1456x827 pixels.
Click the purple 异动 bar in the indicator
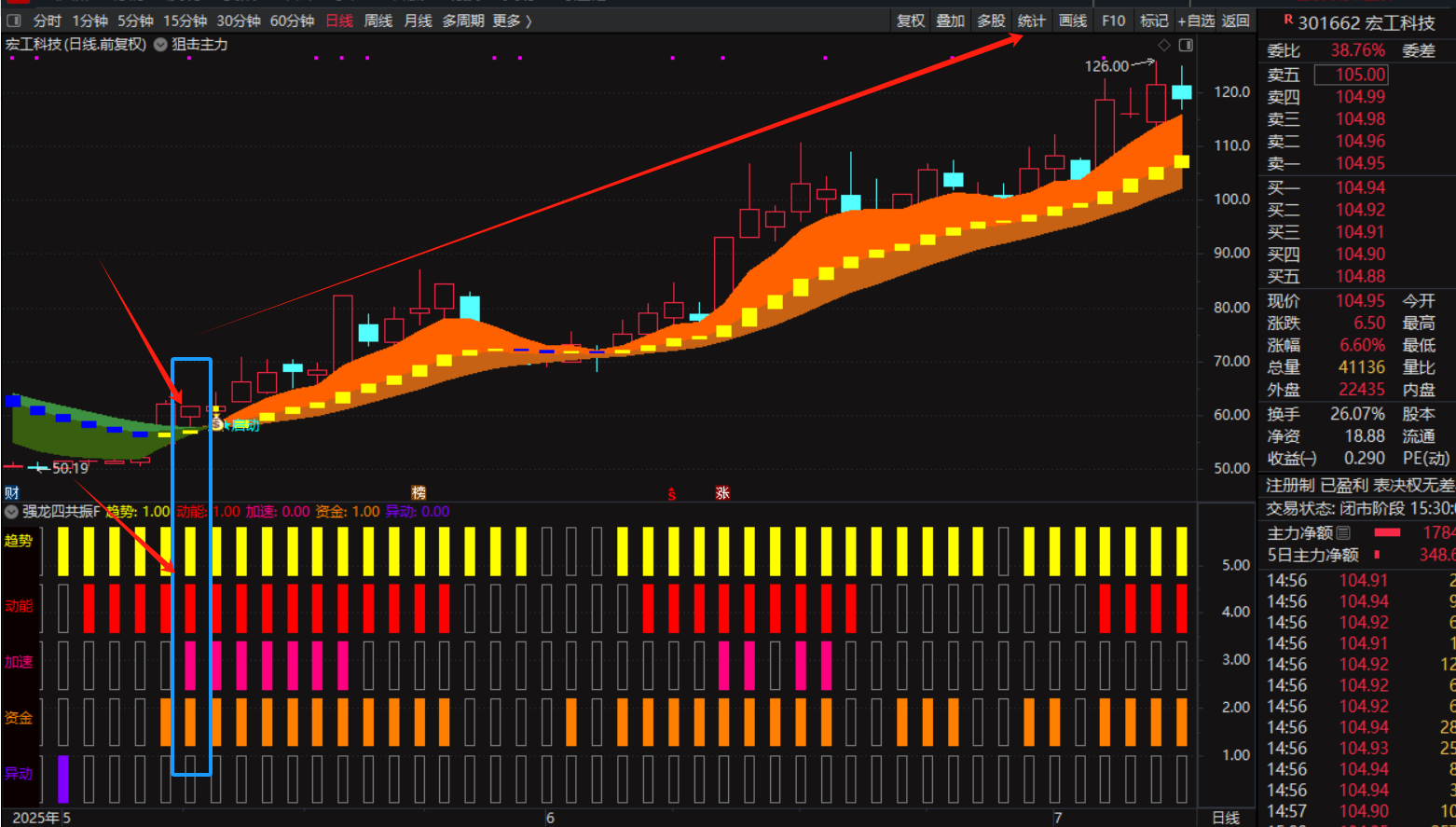tap(63, 779)
